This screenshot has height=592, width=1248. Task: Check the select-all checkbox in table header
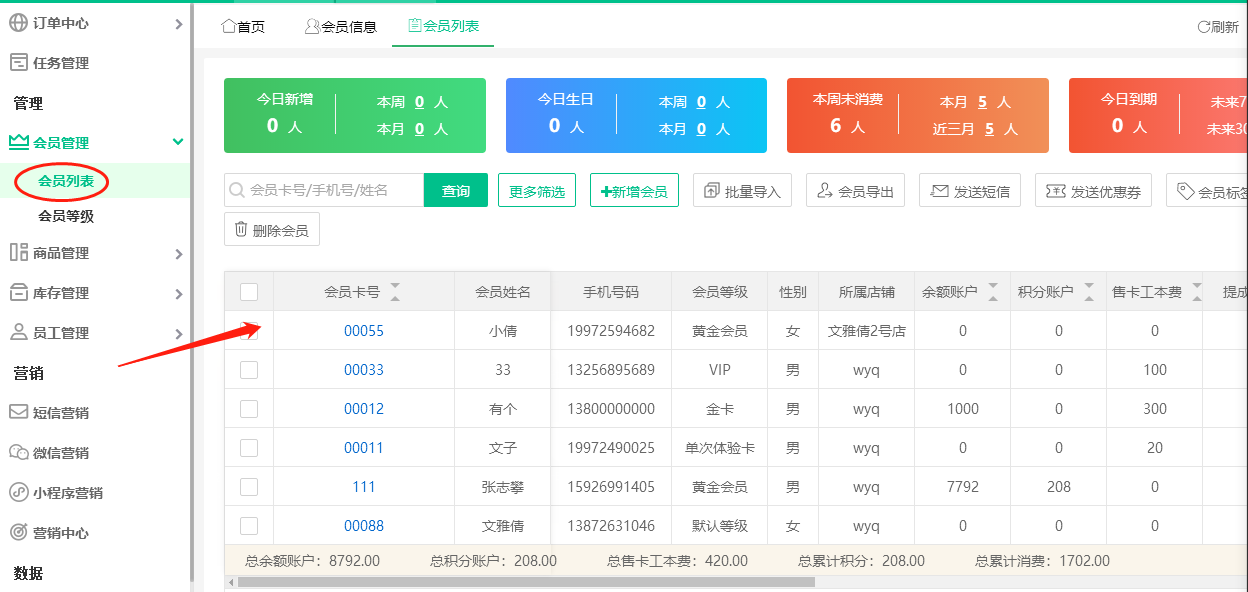(248, 291)
